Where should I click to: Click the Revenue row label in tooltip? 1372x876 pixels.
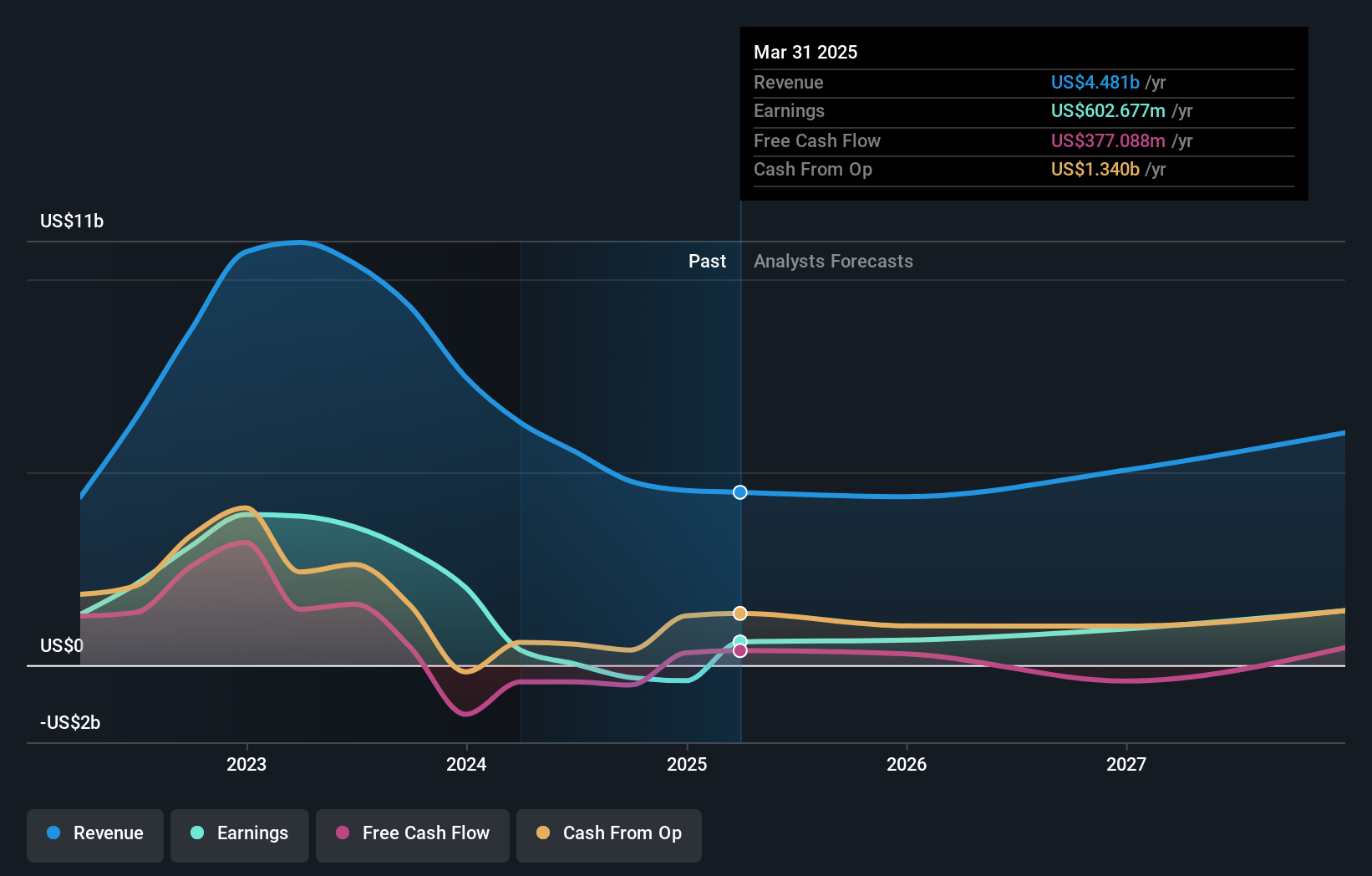789,82
